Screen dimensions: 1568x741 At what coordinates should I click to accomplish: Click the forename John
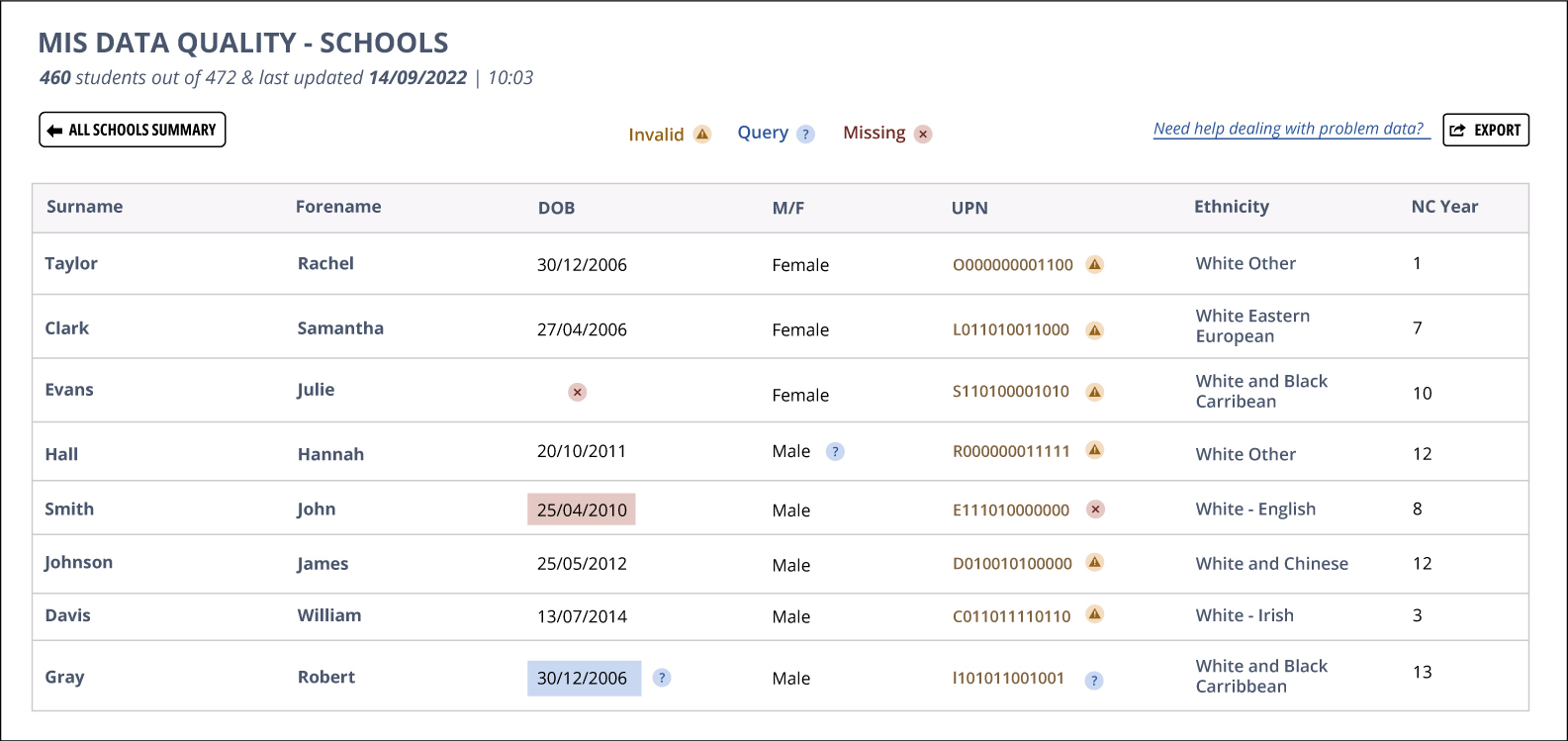(317, 509)
